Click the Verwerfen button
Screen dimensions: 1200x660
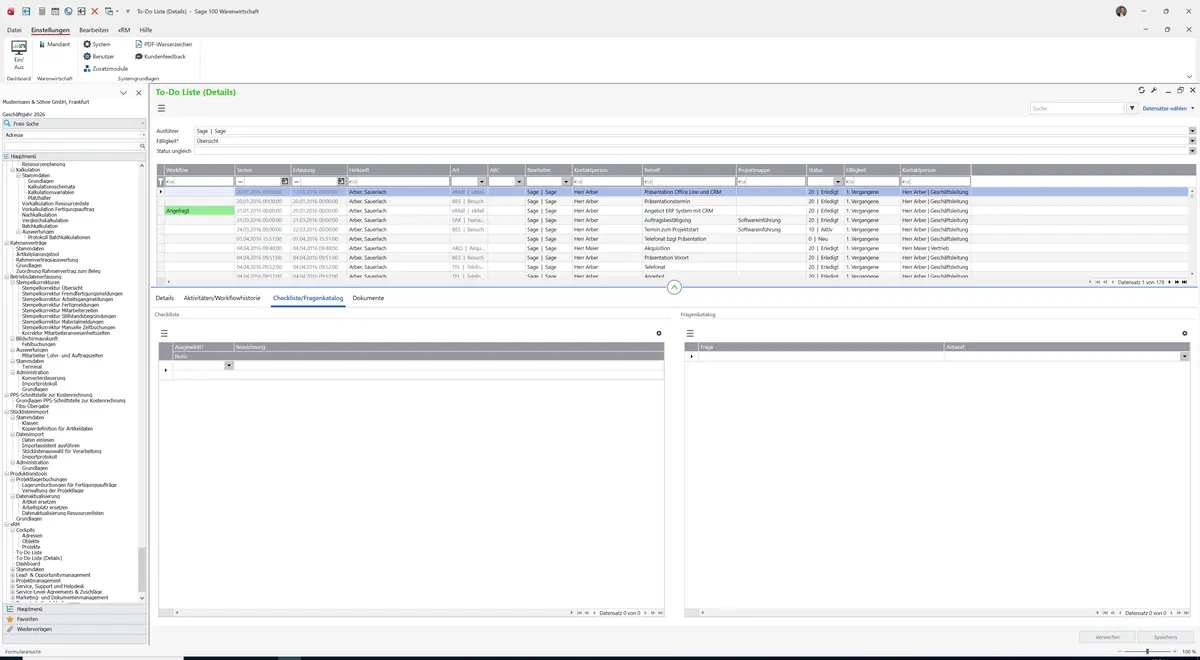click(1107, 636)
